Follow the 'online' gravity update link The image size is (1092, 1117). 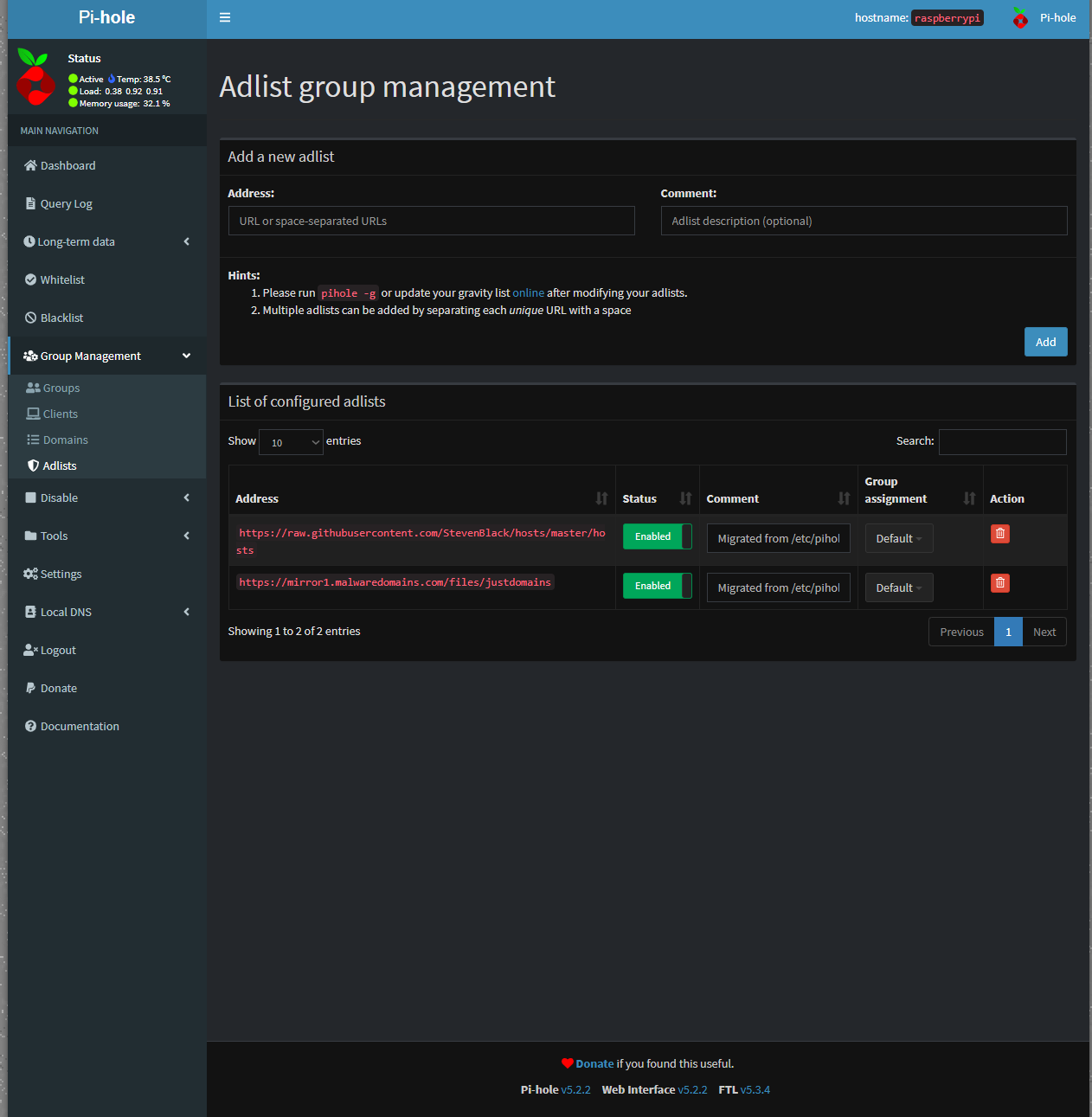pyautogui.click(x=528, y=293)
